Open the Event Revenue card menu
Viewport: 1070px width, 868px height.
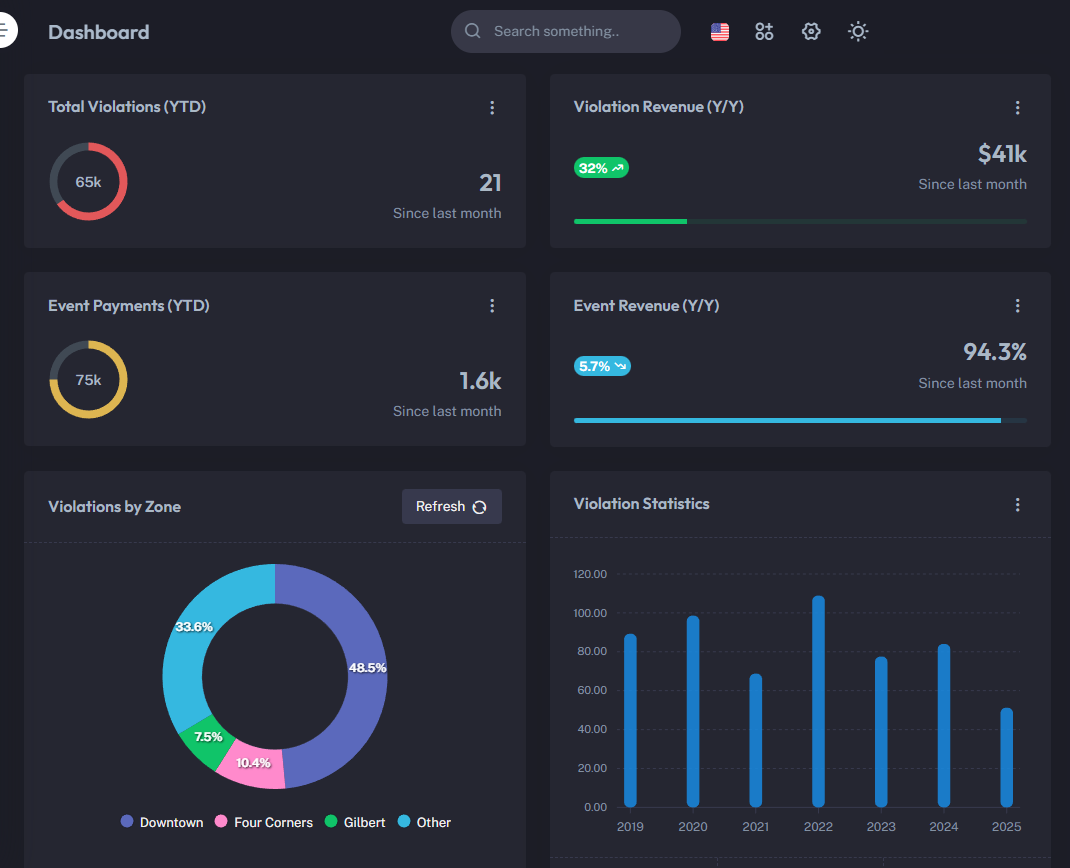pos(1018,305)
